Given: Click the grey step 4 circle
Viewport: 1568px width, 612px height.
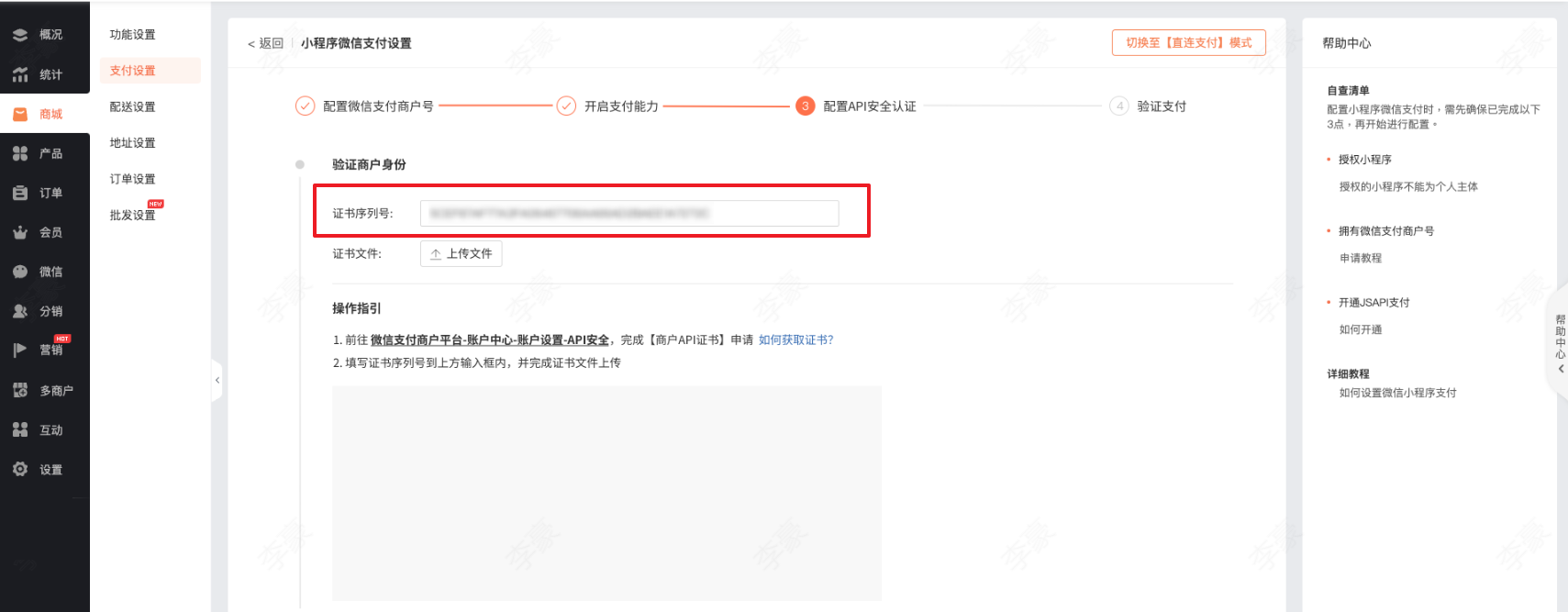Looking at the screenshot, I should coord(1119,106).
